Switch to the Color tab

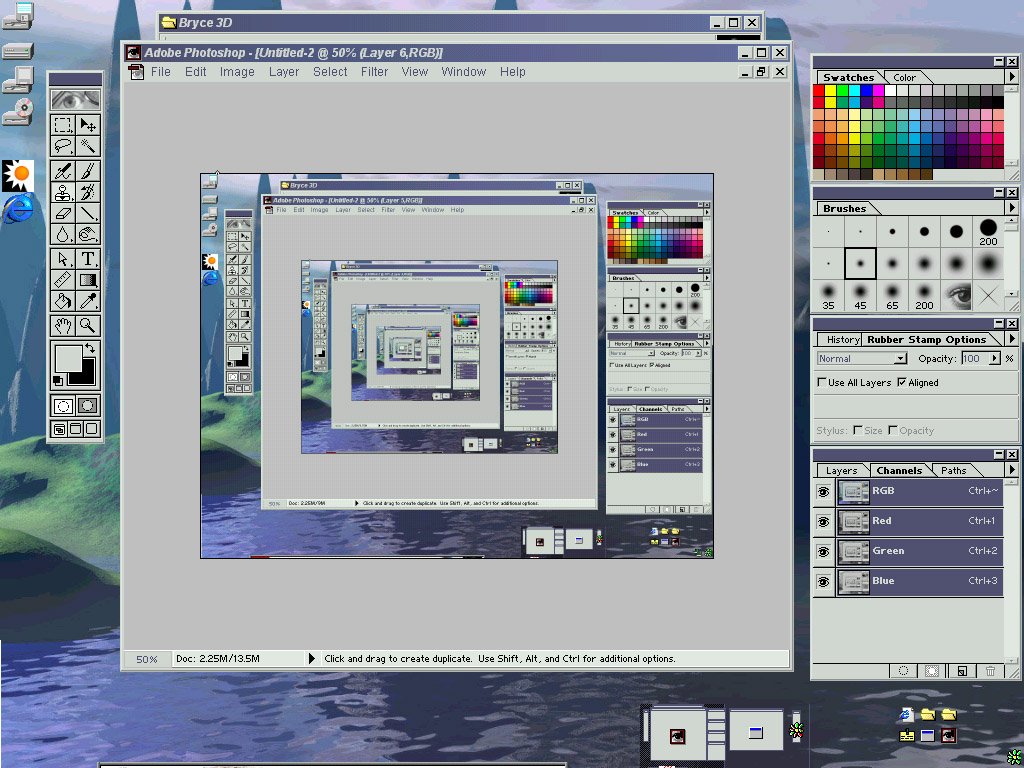point(904,78)
